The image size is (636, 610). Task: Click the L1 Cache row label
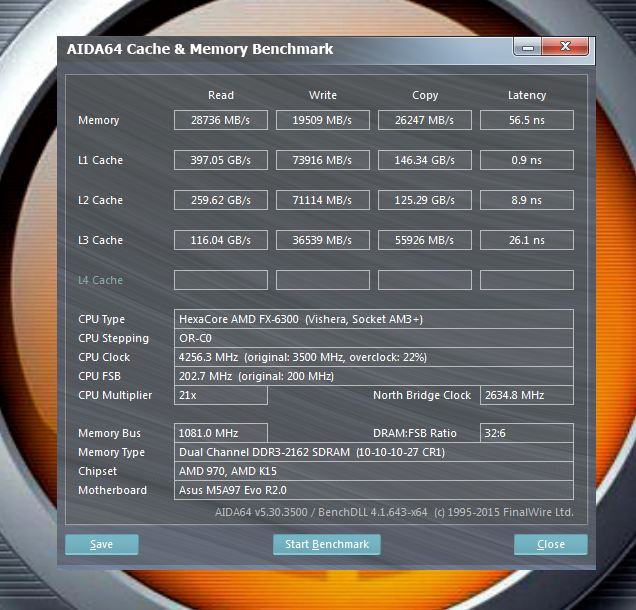click(100, 160)
